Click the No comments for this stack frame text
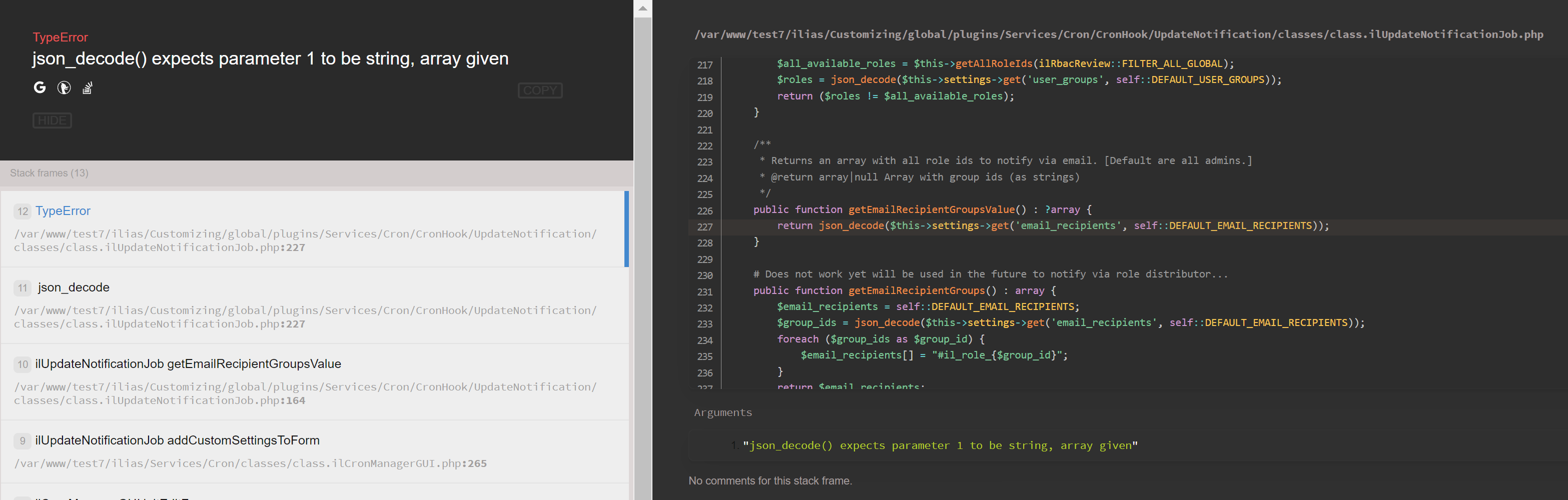Viewport: 1568px width, 500px height. (770, 480)
